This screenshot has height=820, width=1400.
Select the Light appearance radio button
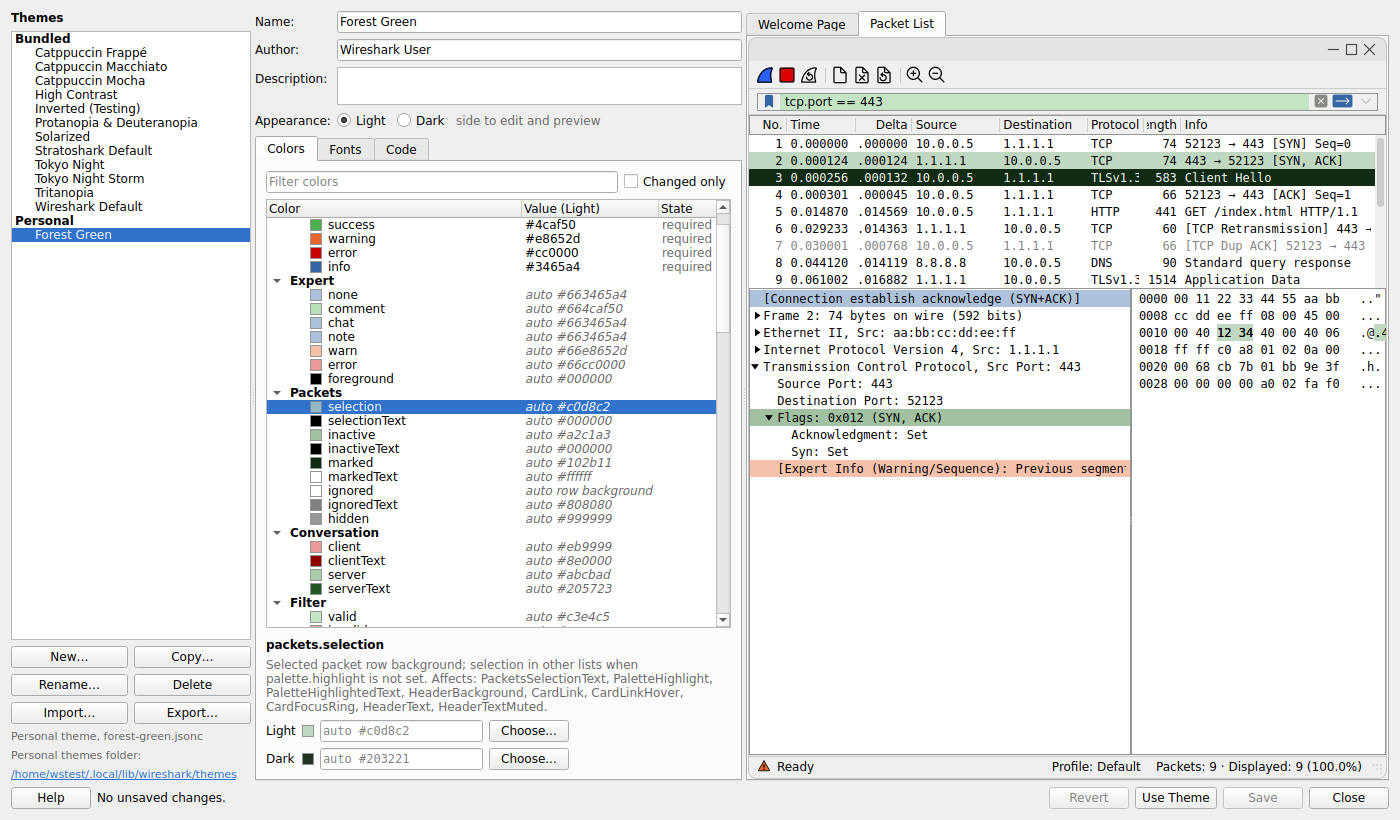[344, 120]
